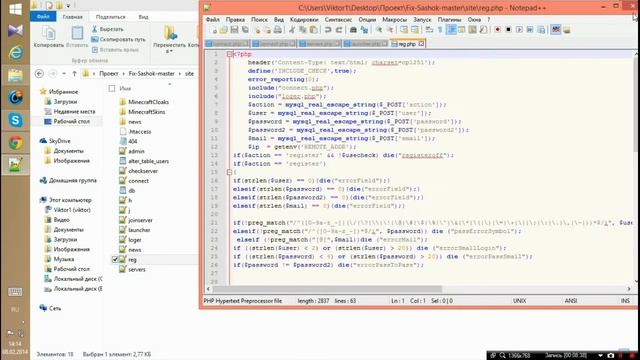Open recent locations dropdown in Explorer navigation
This screenshot has width=640, height=360.
coord(64,74)
